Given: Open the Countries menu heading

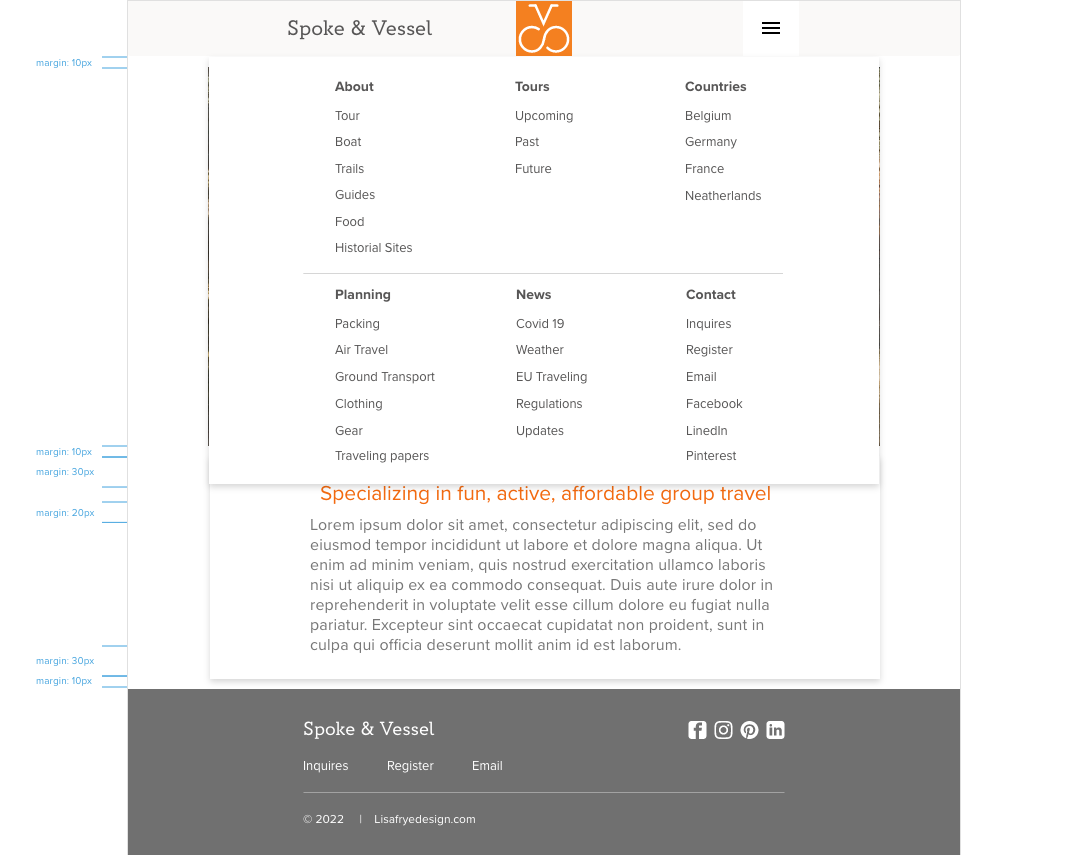Looking at the screenshot, I should [x=716, y=87].
